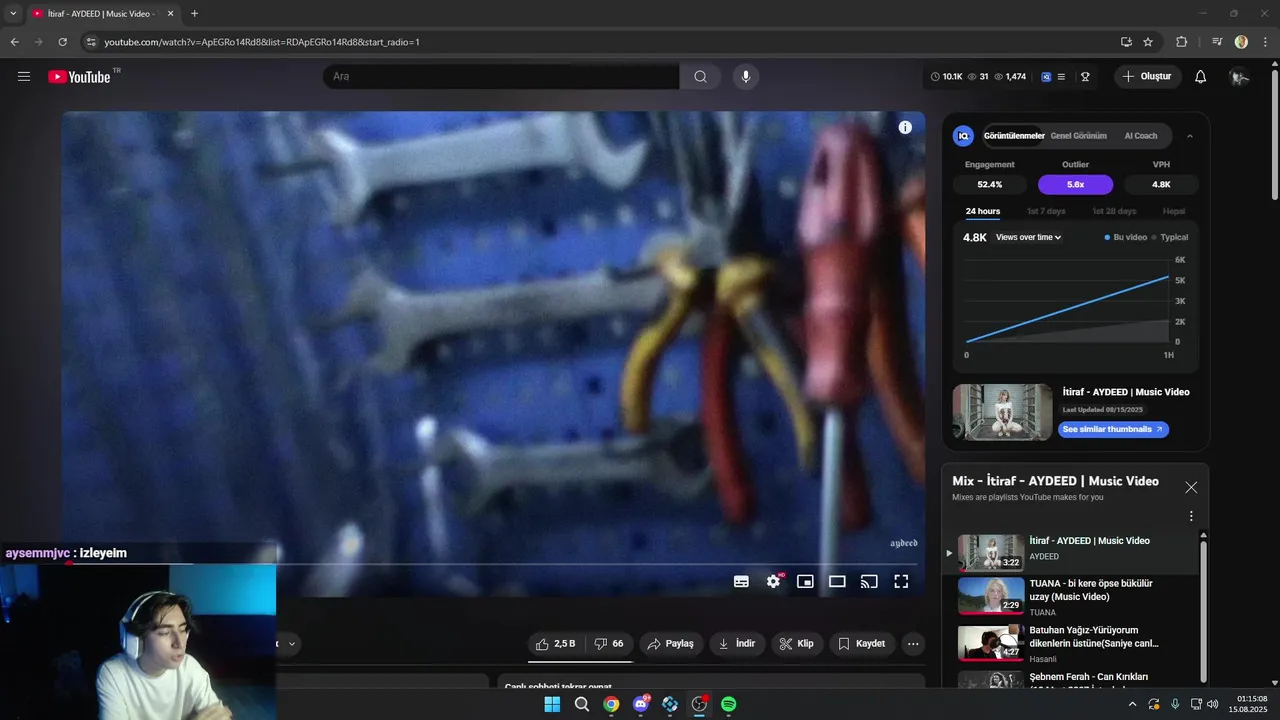This screenshot has height=720, width=1280.
Task: Click the Outlier 5.6x badge
Action: point(1075,185)
